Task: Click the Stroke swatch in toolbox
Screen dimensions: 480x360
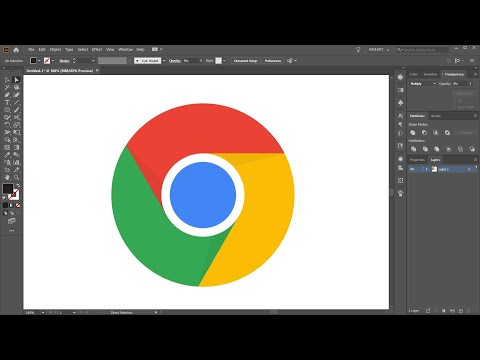Action: point(14,194)
